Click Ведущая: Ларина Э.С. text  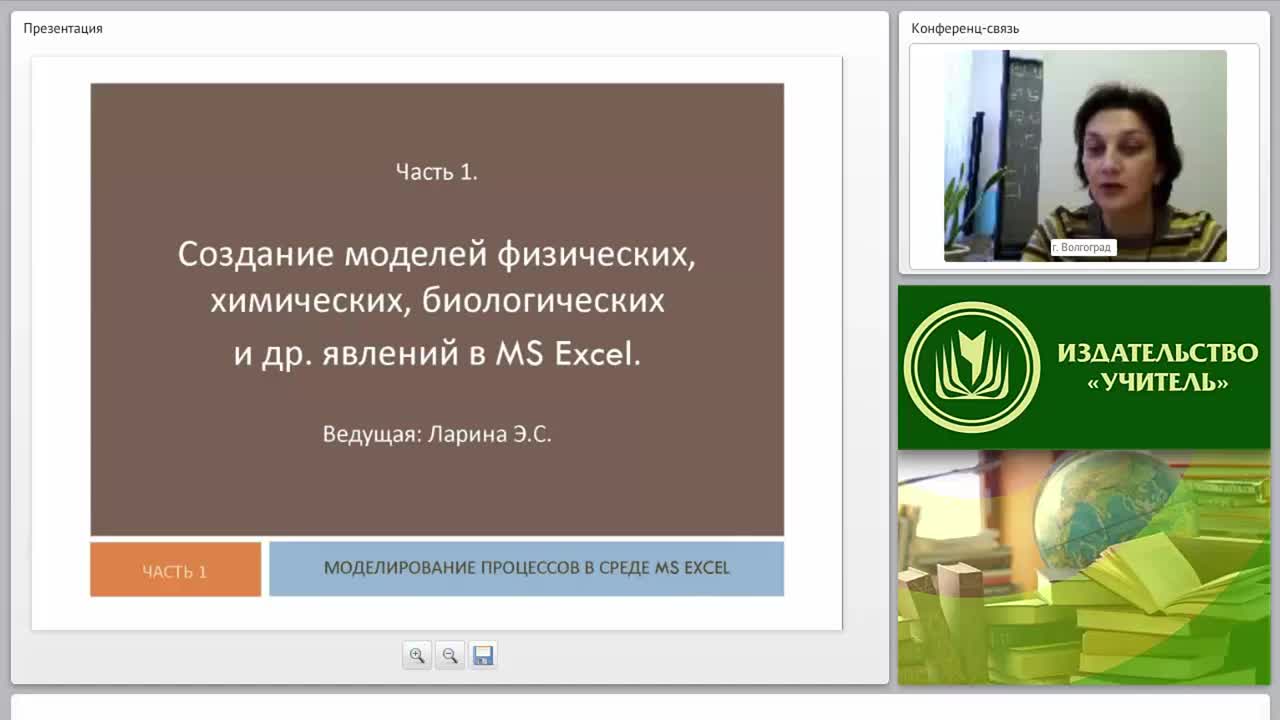(x=437, y=434)
